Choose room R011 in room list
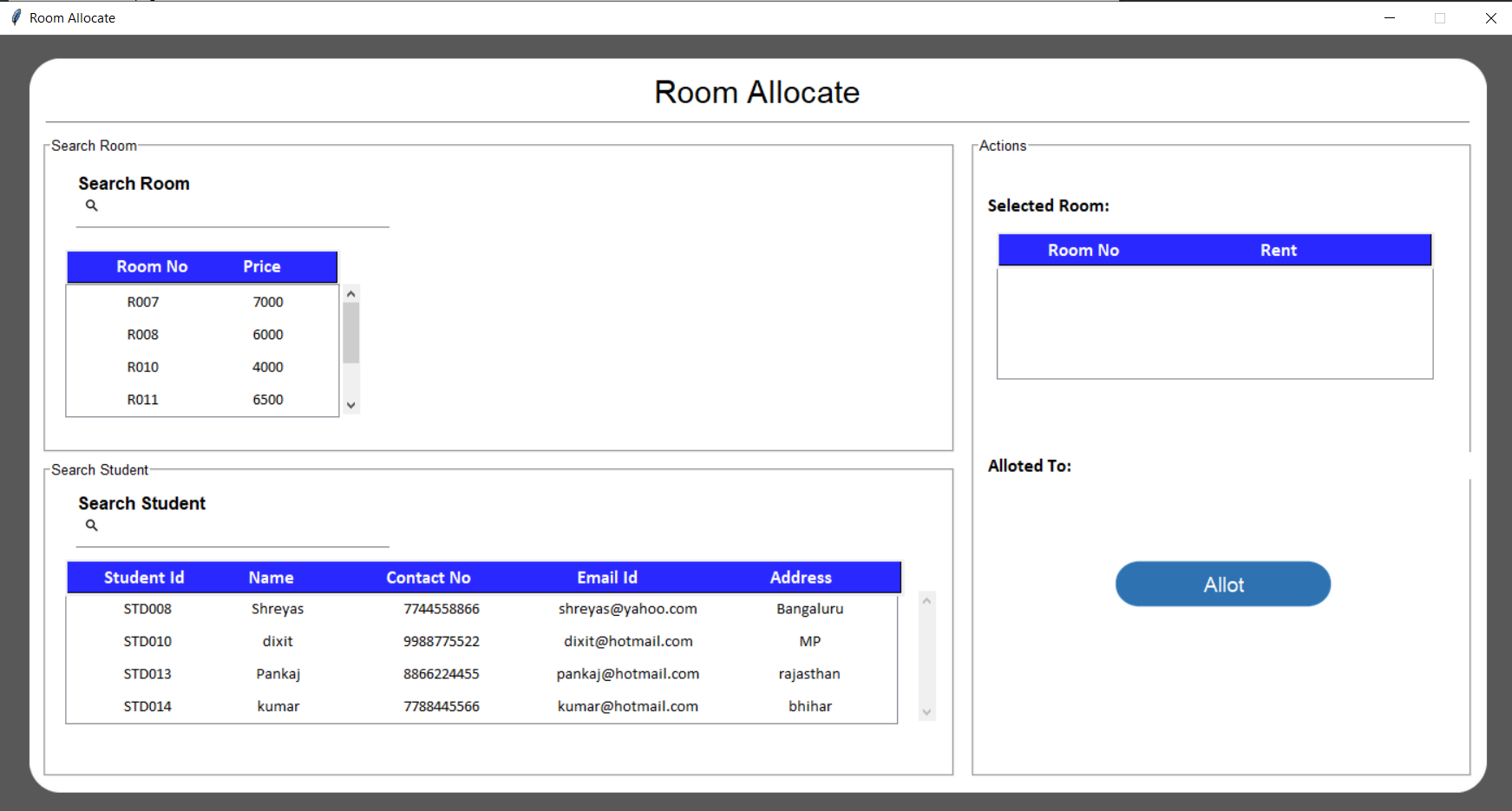This screenshot has width=1512, height=811. click(x=202, y=400)
